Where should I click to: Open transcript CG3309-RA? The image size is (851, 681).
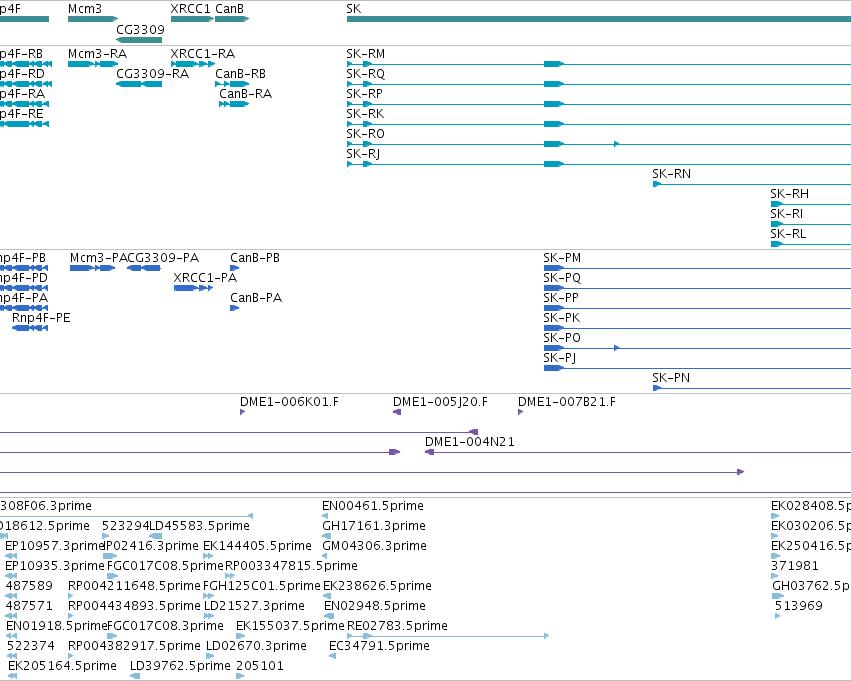tap(153, 74)
